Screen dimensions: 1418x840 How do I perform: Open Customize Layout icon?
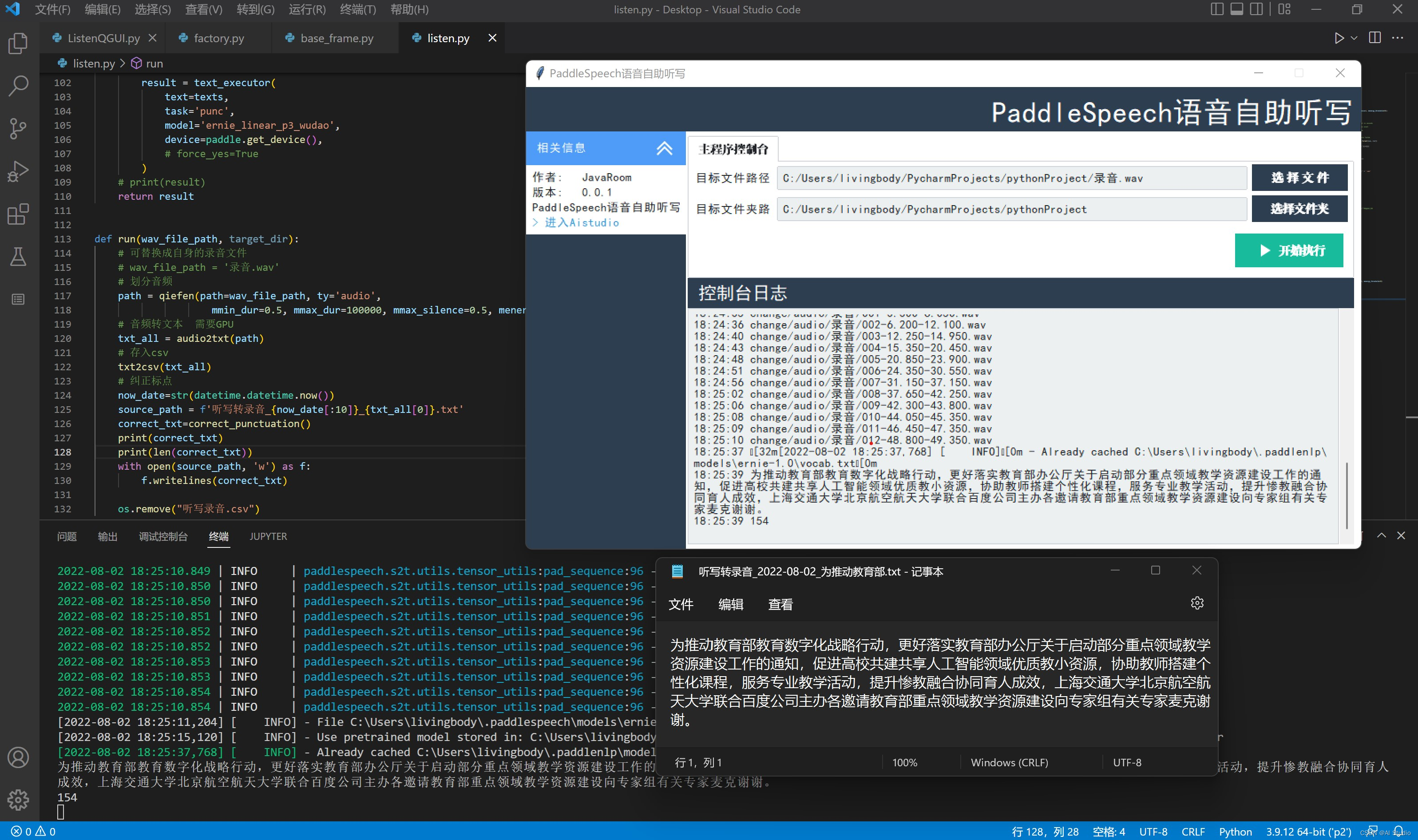click(1284, 9)
